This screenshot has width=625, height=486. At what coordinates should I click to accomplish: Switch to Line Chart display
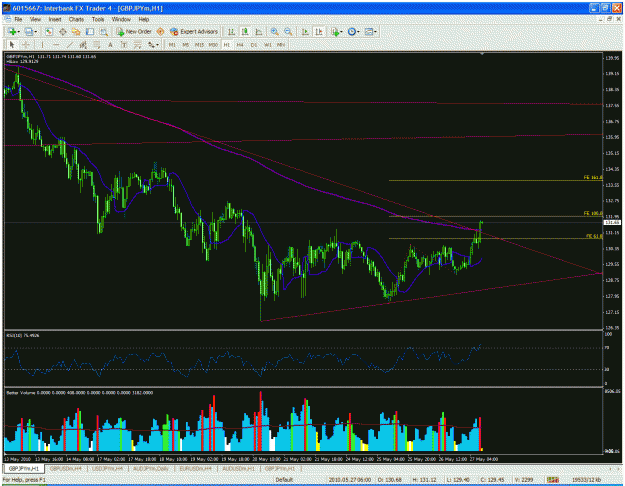click(x=259, y=32)
